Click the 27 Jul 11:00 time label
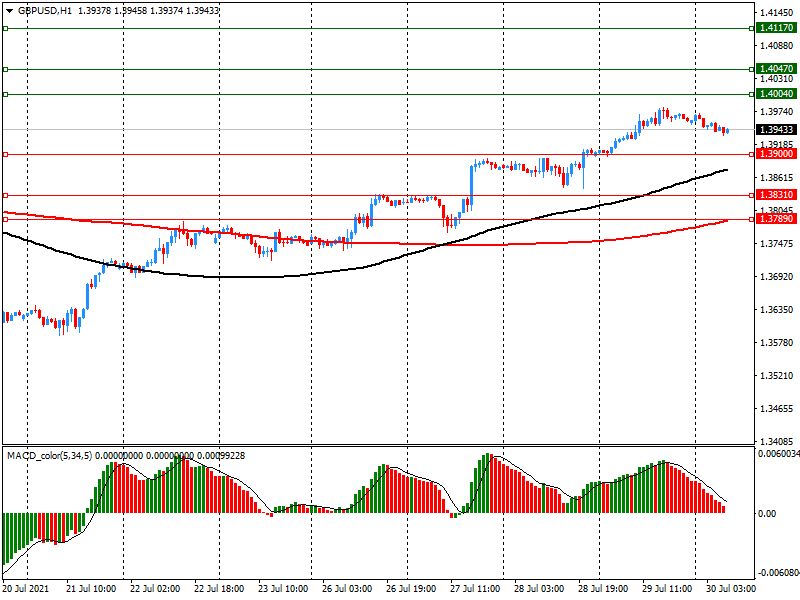This screenshot has width=800, height=600. click(475, 588)
